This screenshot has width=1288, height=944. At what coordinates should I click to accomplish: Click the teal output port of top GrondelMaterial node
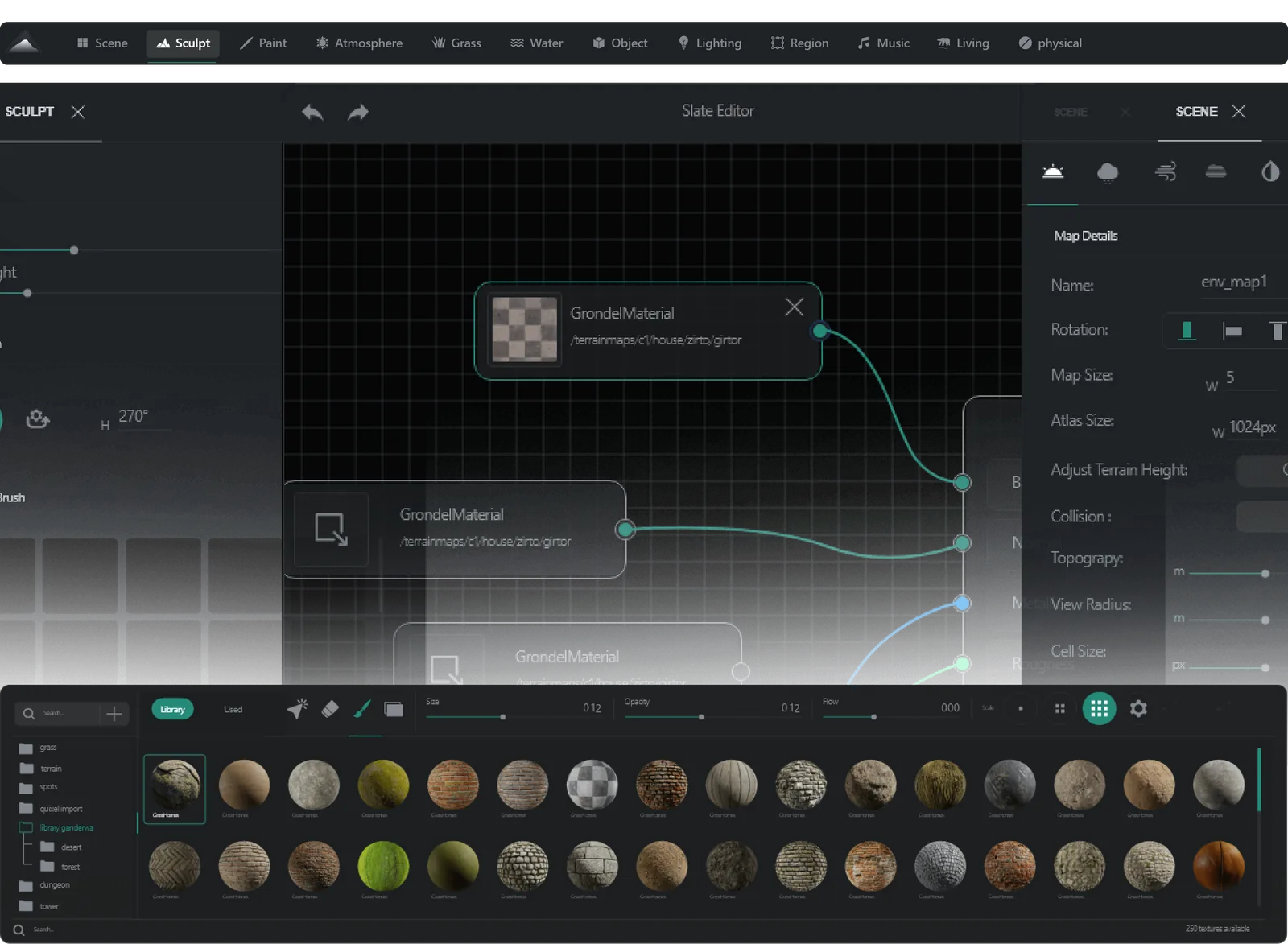pyautogui.click(x=819, y=331)
